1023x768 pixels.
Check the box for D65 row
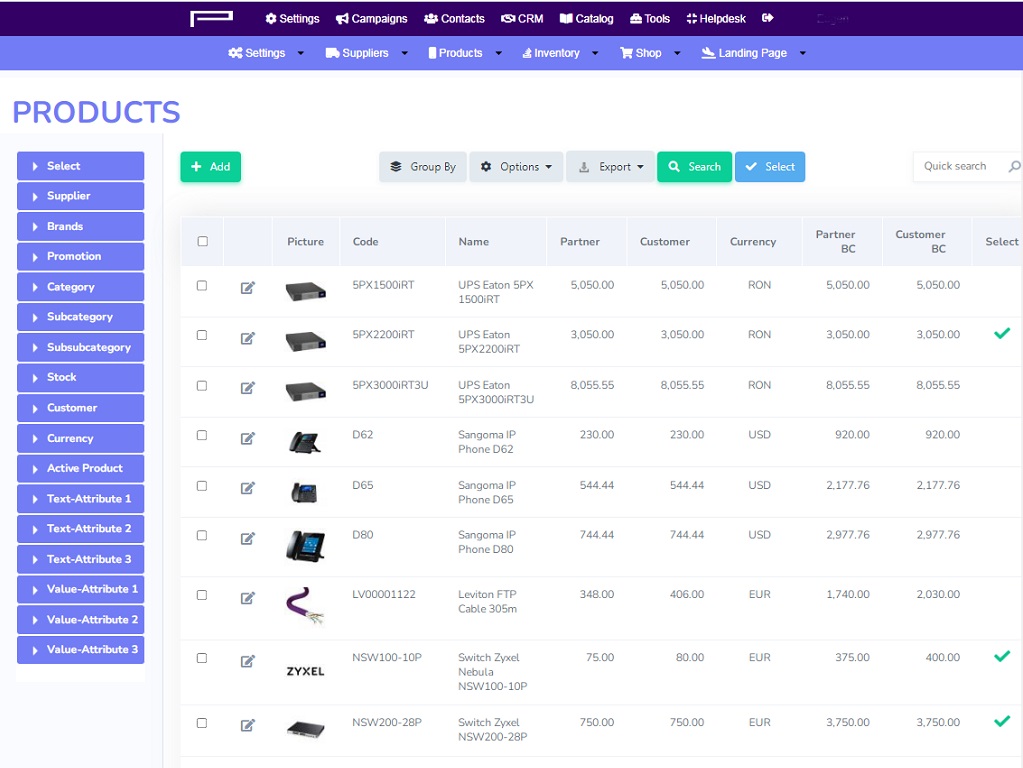coord(202,486)
